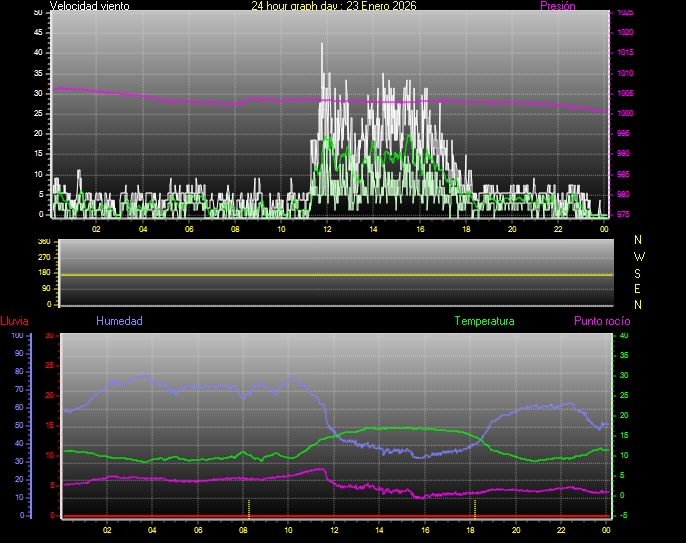Select the green Temperatura legend label

[x=484, y=321]
